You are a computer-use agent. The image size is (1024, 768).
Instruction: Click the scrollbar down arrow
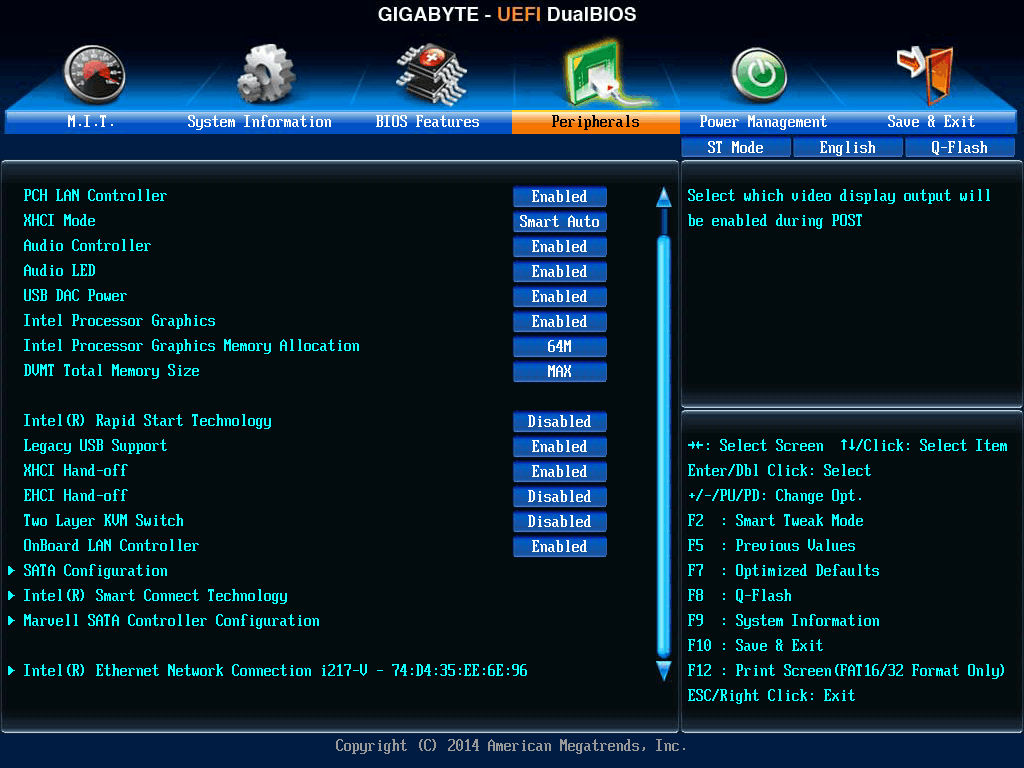point(664,671)
